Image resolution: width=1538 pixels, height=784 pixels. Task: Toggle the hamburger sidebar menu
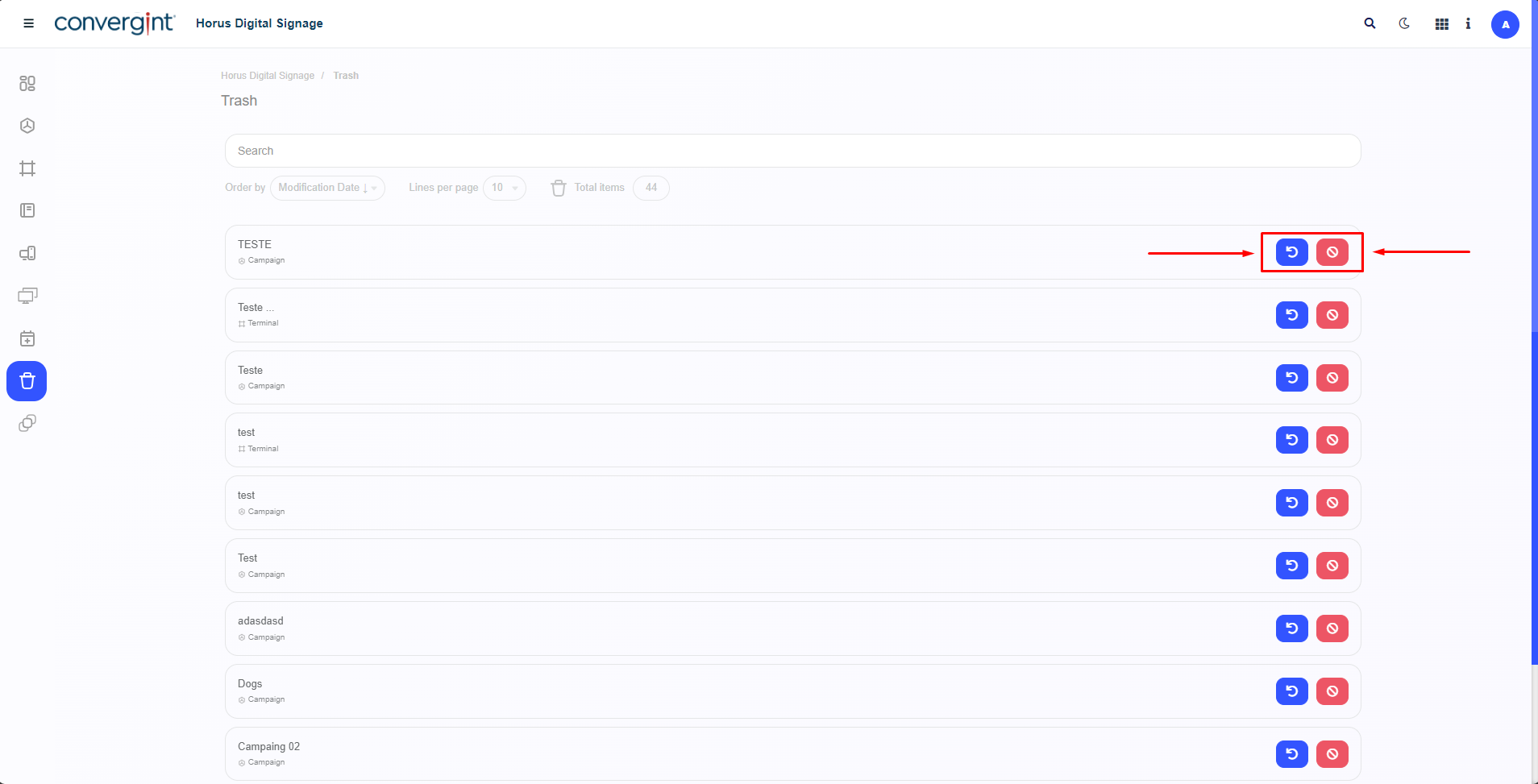pyautogui.click(x=28, y=23)
